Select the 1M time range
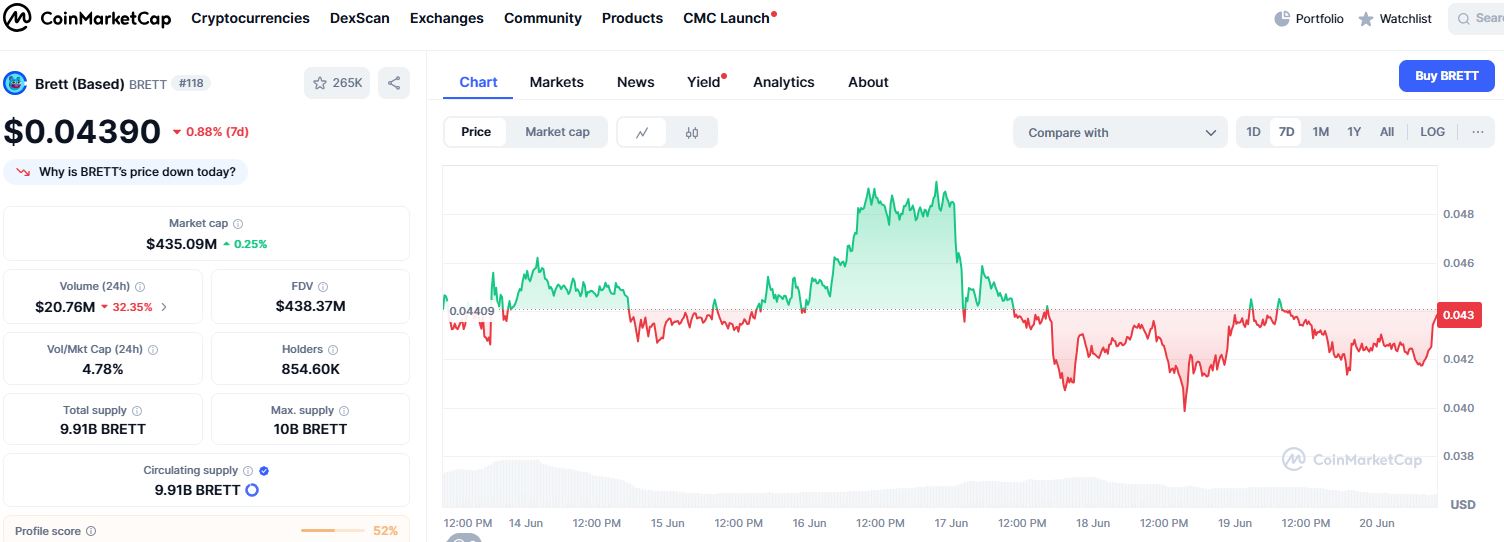The width and height of the screenshot is (1504, 542). click(1320, 132)
